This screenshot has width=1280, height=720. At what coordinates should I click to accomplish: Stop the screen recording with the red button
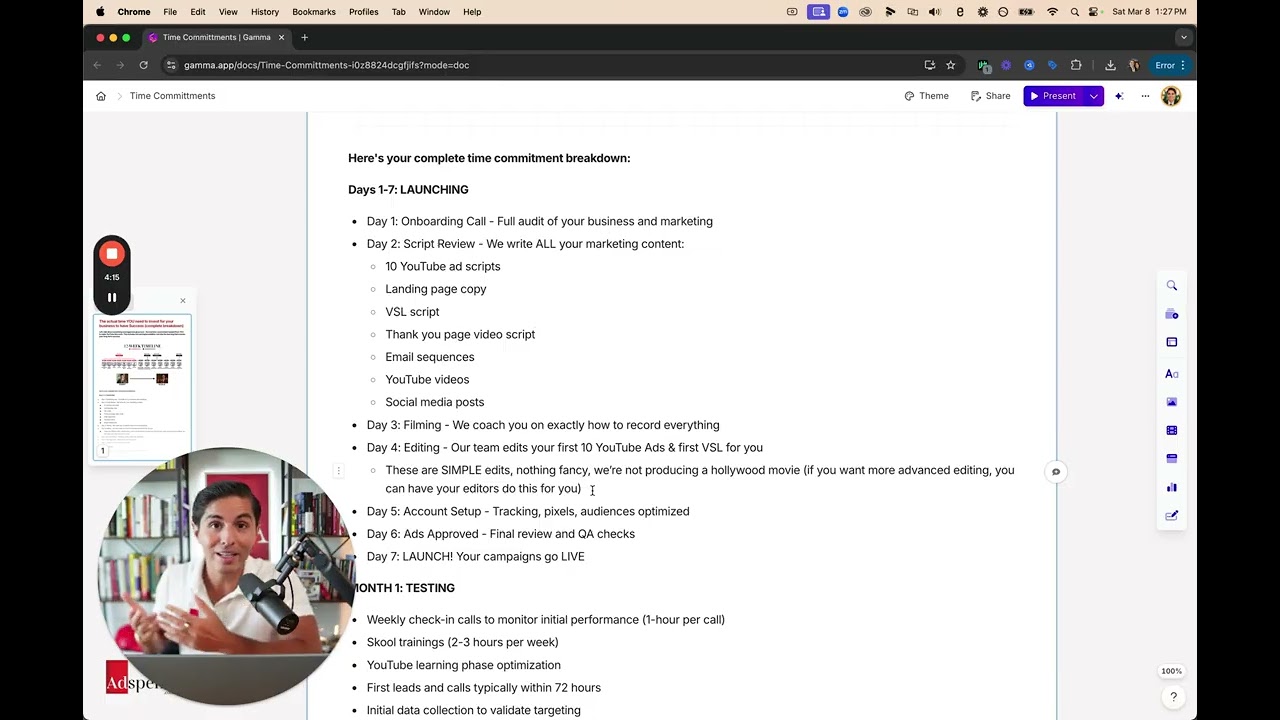click(112, 254)
